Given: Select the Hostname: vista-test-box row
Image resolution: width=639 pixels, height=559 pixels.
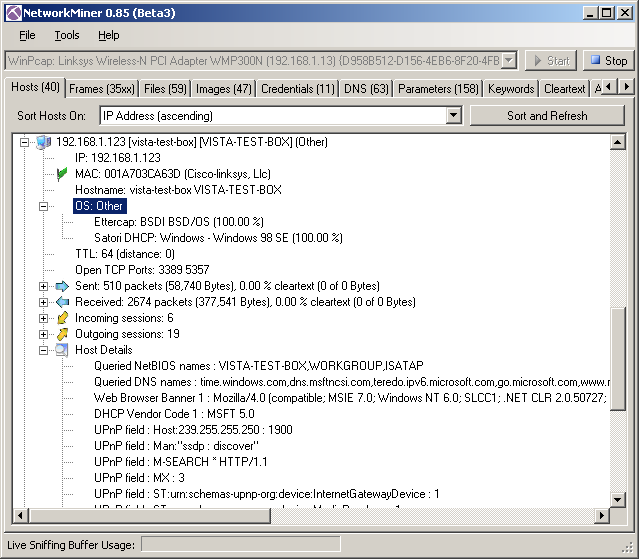Looking at the screenshot, I should (178, 190).
